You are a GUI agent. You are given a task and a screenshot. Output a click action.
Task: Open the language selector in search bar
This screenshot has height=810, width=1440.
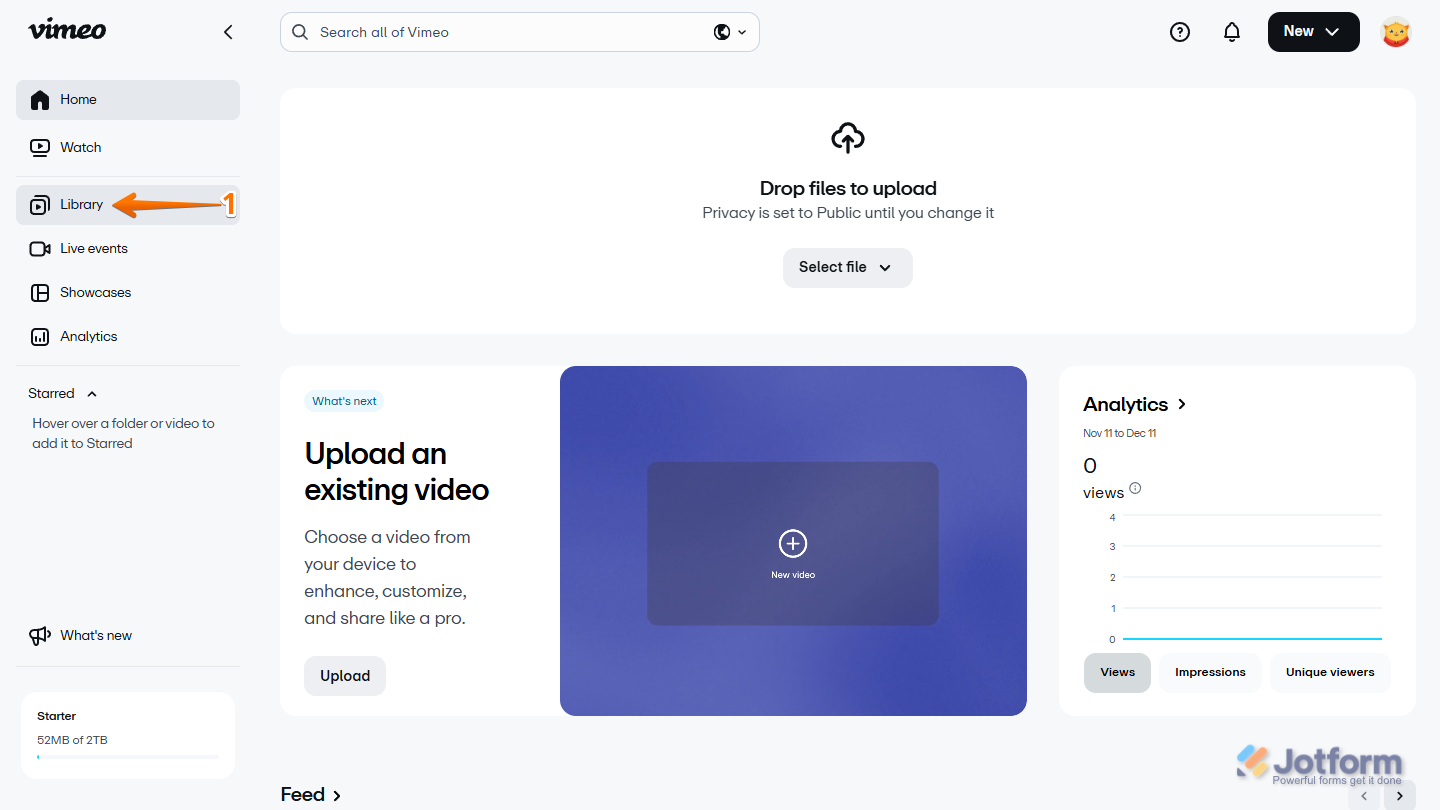point(729,32)
